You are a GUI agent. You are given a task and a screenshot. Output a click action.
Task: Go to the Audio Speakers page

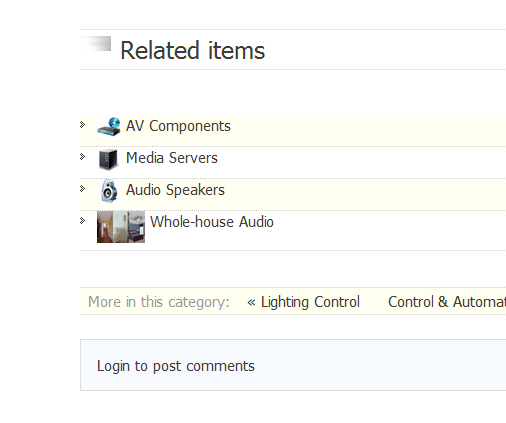coord(175,190)
